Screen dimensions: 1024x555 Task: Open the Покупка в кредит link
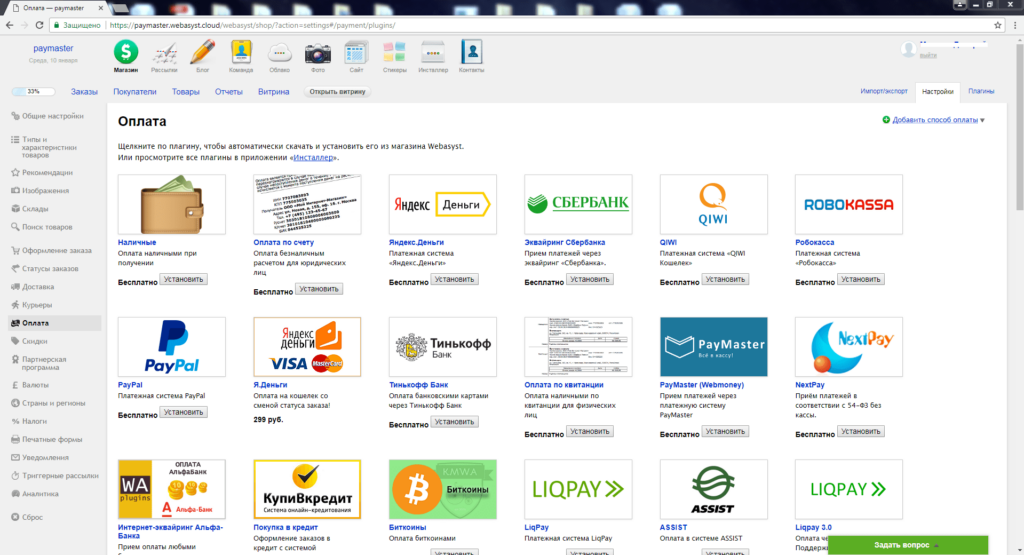[285, 527]
